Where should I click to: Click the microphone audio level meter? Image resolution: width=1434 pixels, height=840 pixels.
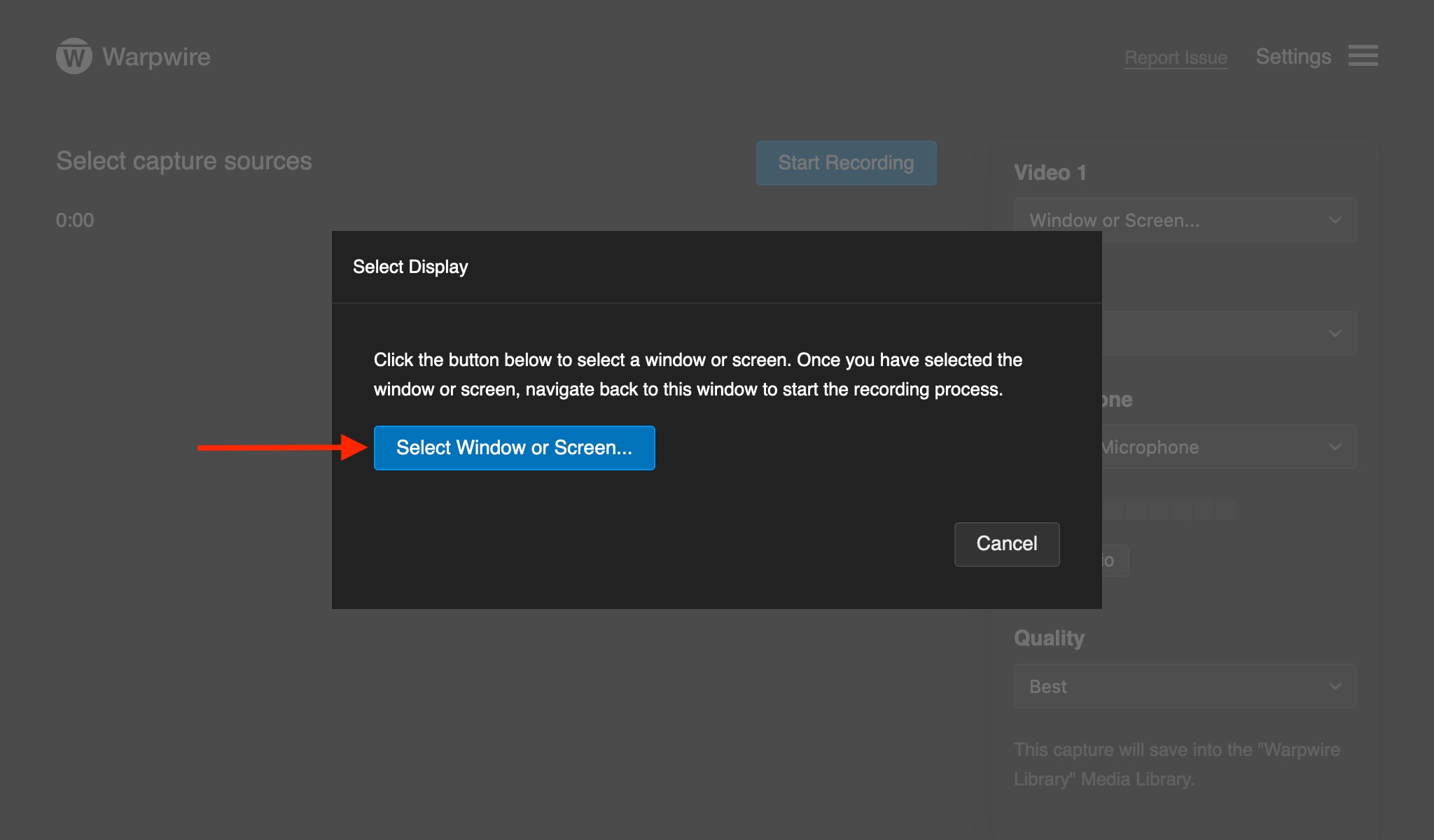coord(1169,509)
